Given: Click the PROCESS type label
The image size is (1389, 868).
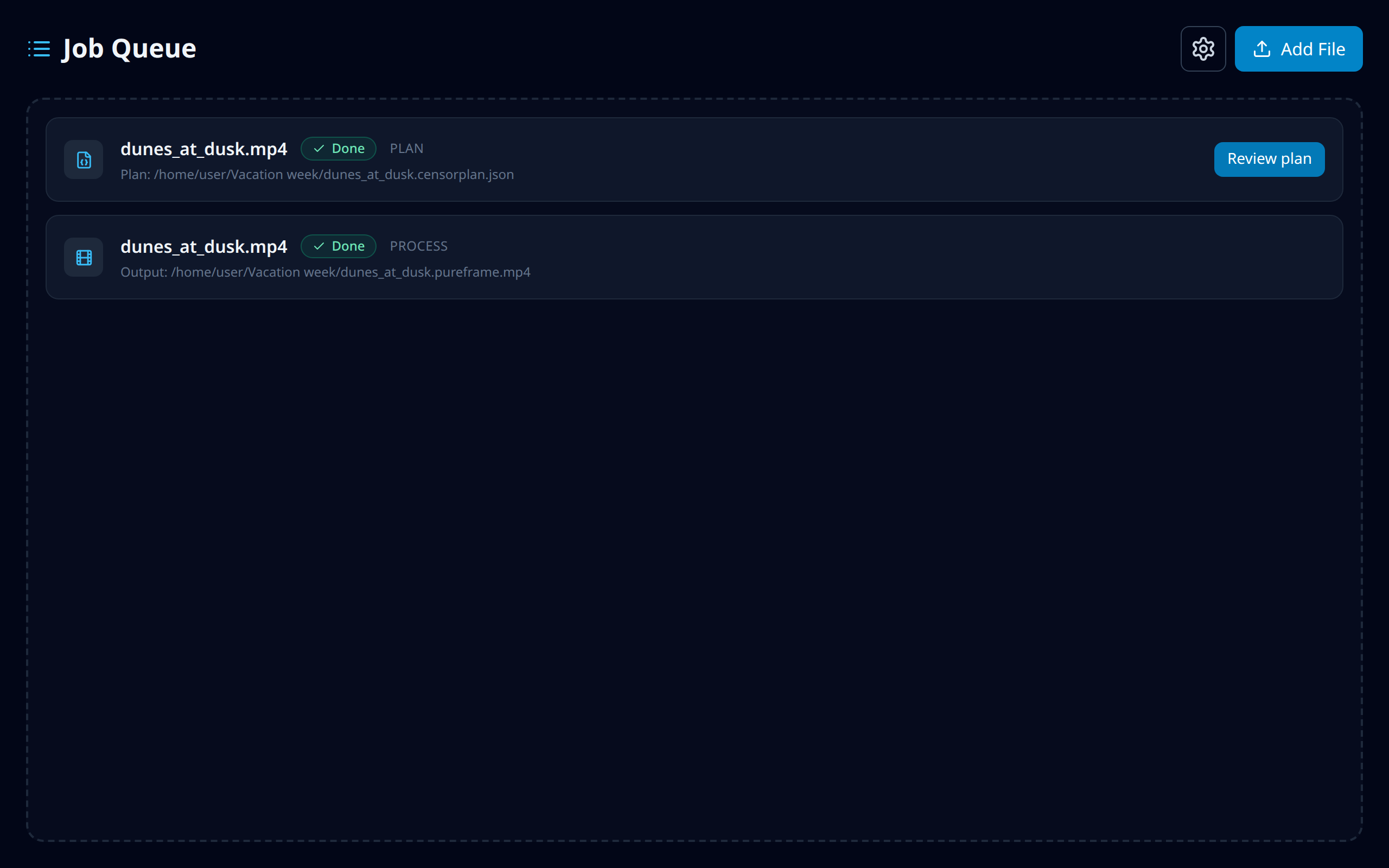Looking at the screenshot, I should tap(418, 246).
